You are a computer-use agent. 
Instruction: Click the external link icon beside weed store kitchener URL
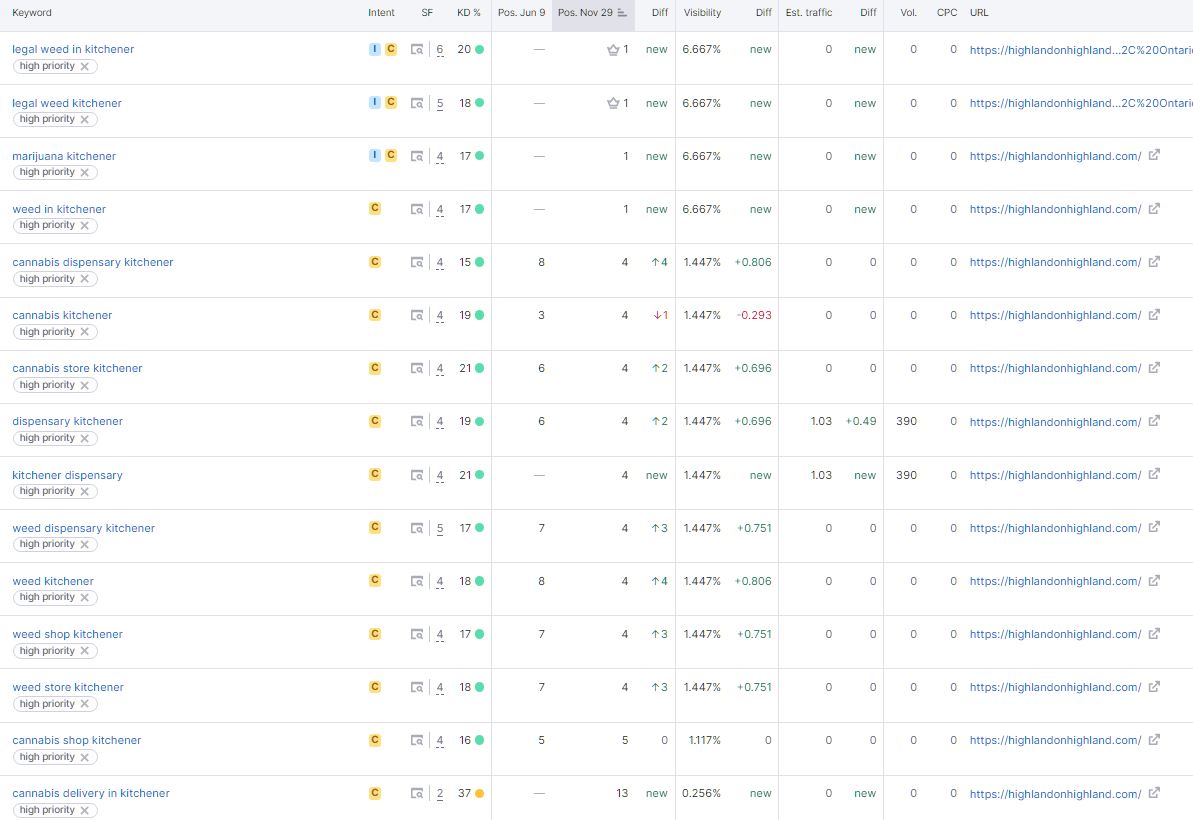[1154, 687]
